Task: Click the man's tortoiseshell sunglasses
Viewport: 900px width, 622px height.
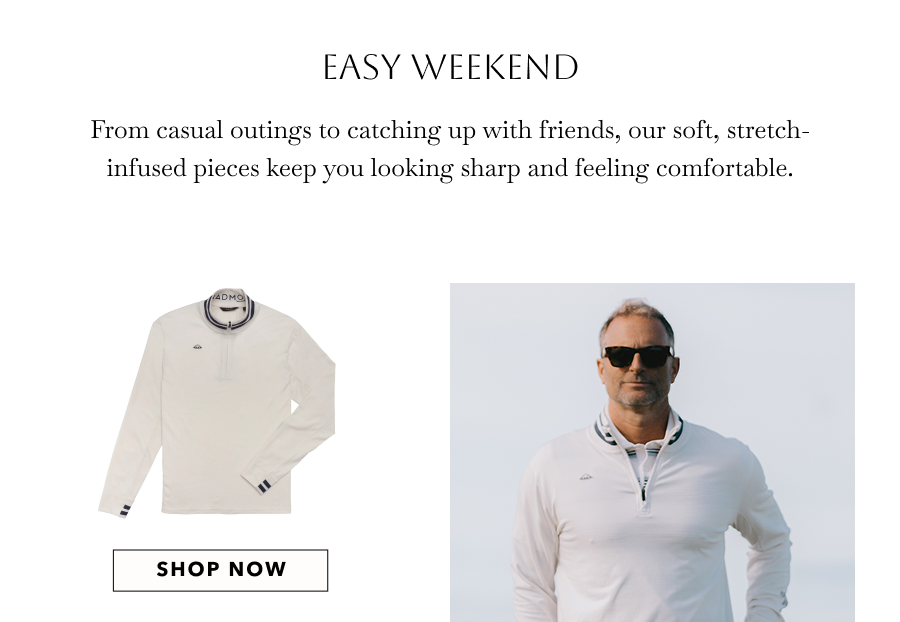Action: point(637,356)
